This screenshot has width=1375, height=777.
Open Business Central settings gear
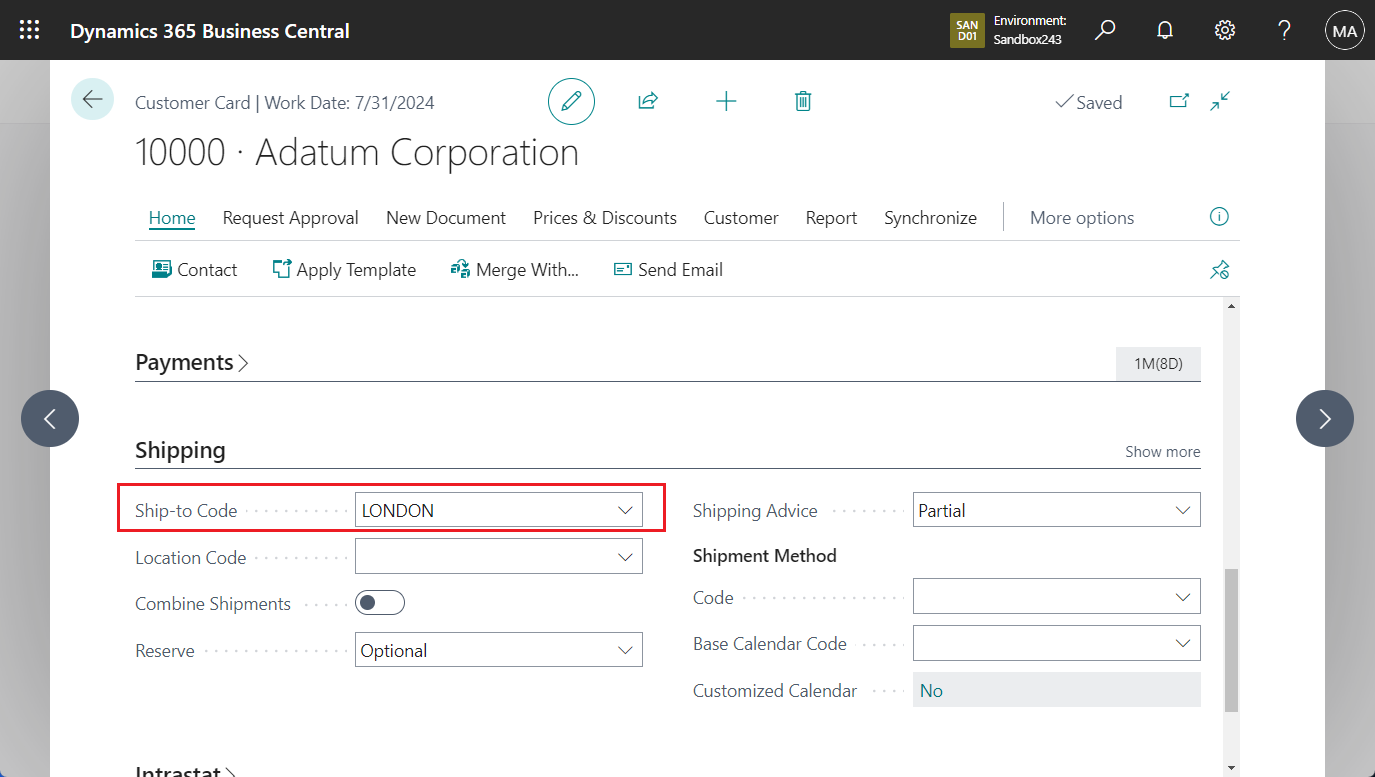tap(1224, 30)
